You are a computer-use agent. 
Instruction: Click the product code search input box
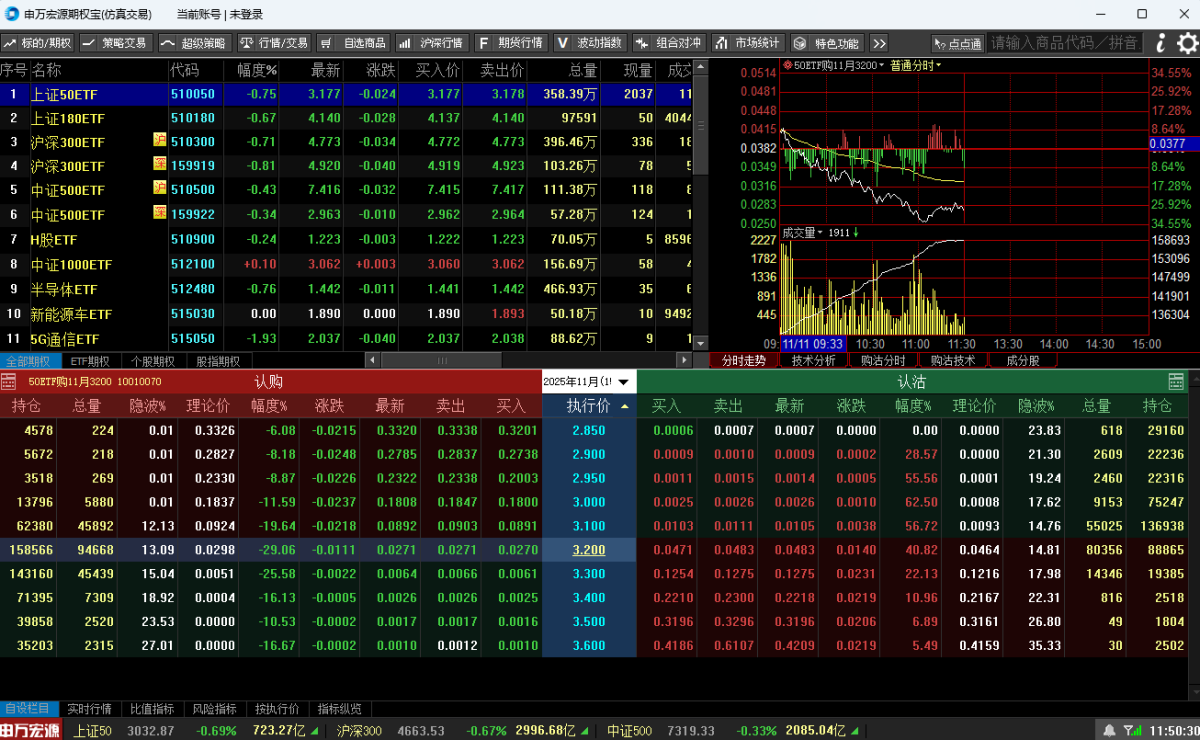point(1064,43)
